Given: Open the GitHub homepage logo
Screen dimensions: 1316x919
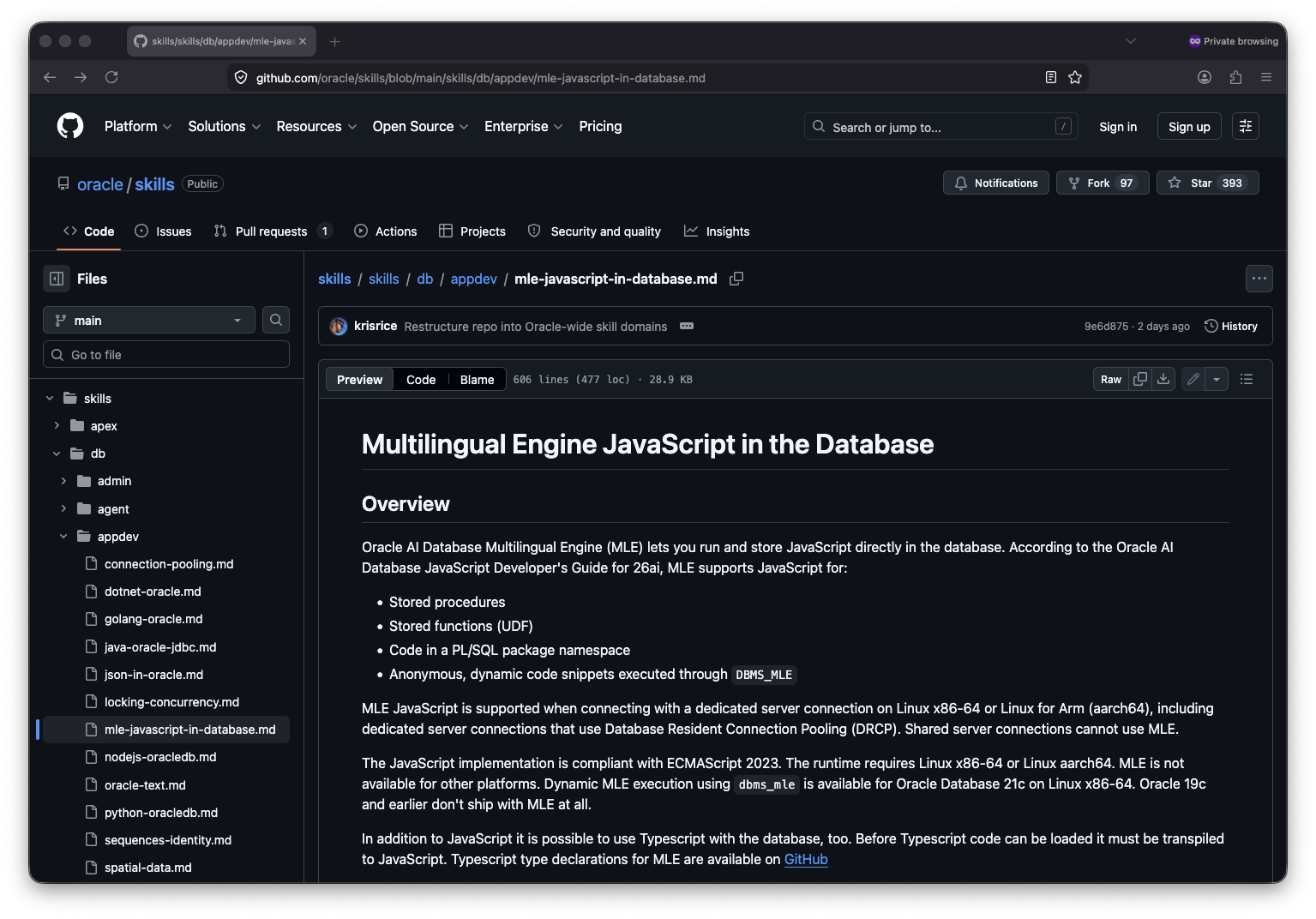Looking at the screenshot, I should [70, 126].
